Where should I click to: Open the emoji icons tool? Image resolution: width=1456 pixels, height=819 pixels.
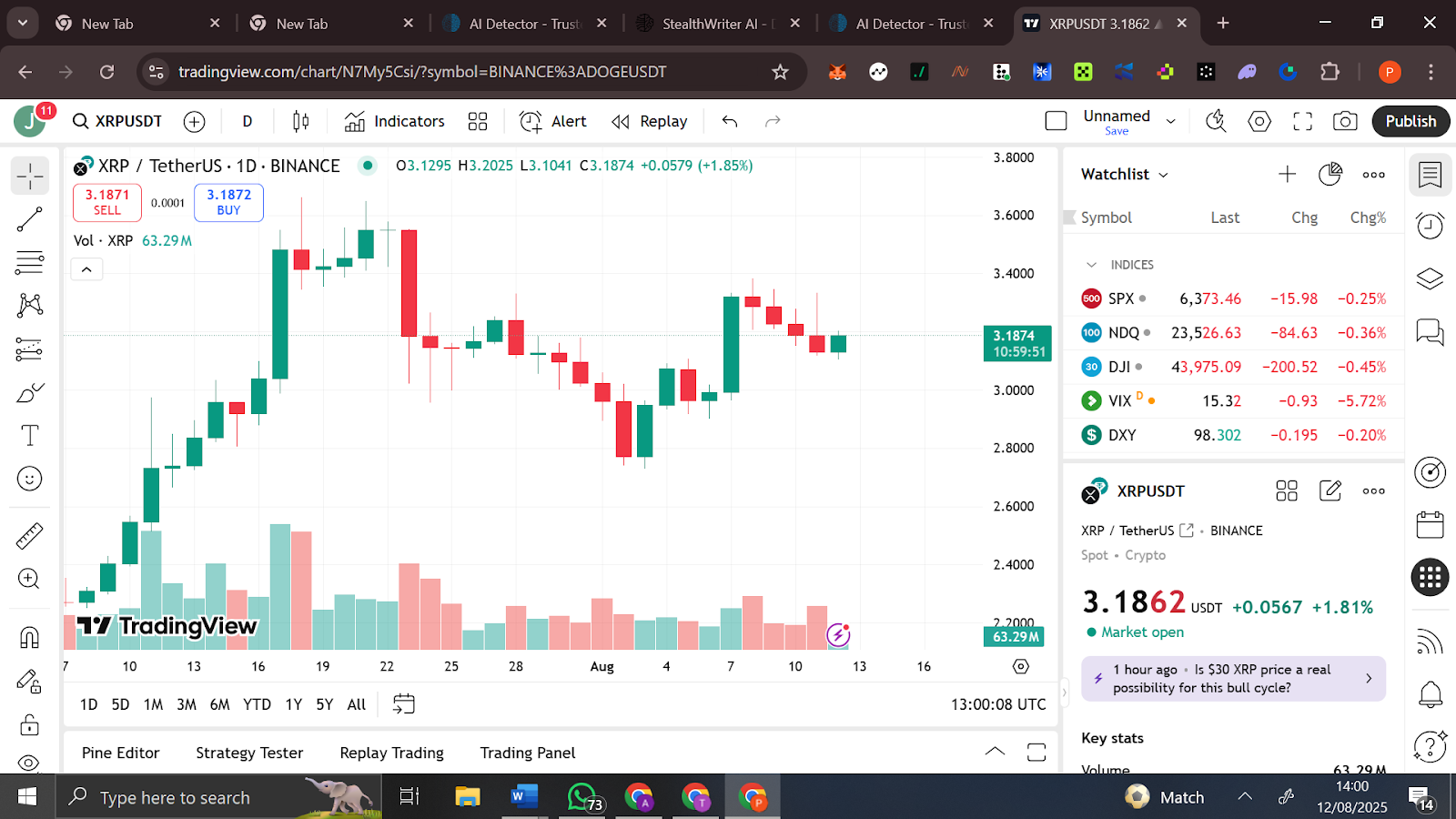(30, 479)
